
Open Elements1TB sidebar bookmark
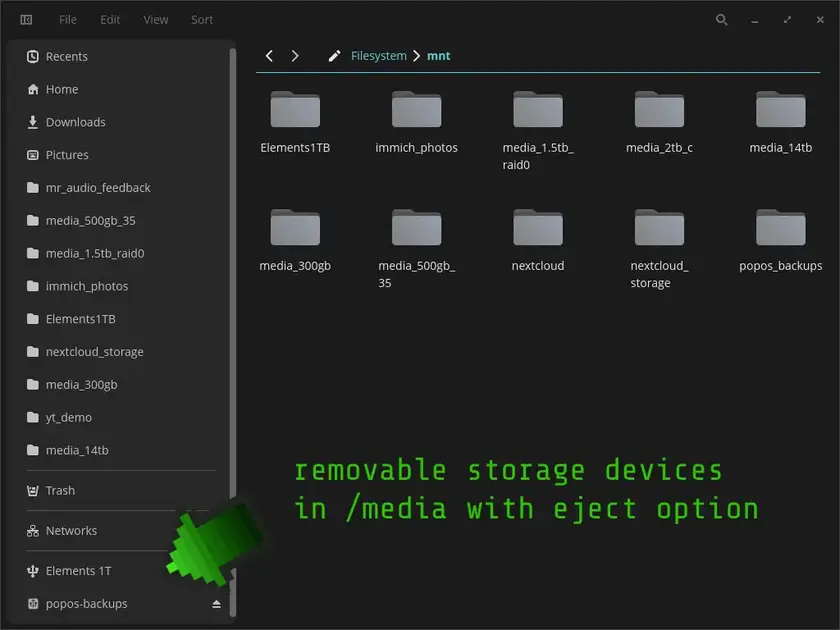(x=123, y=319)
